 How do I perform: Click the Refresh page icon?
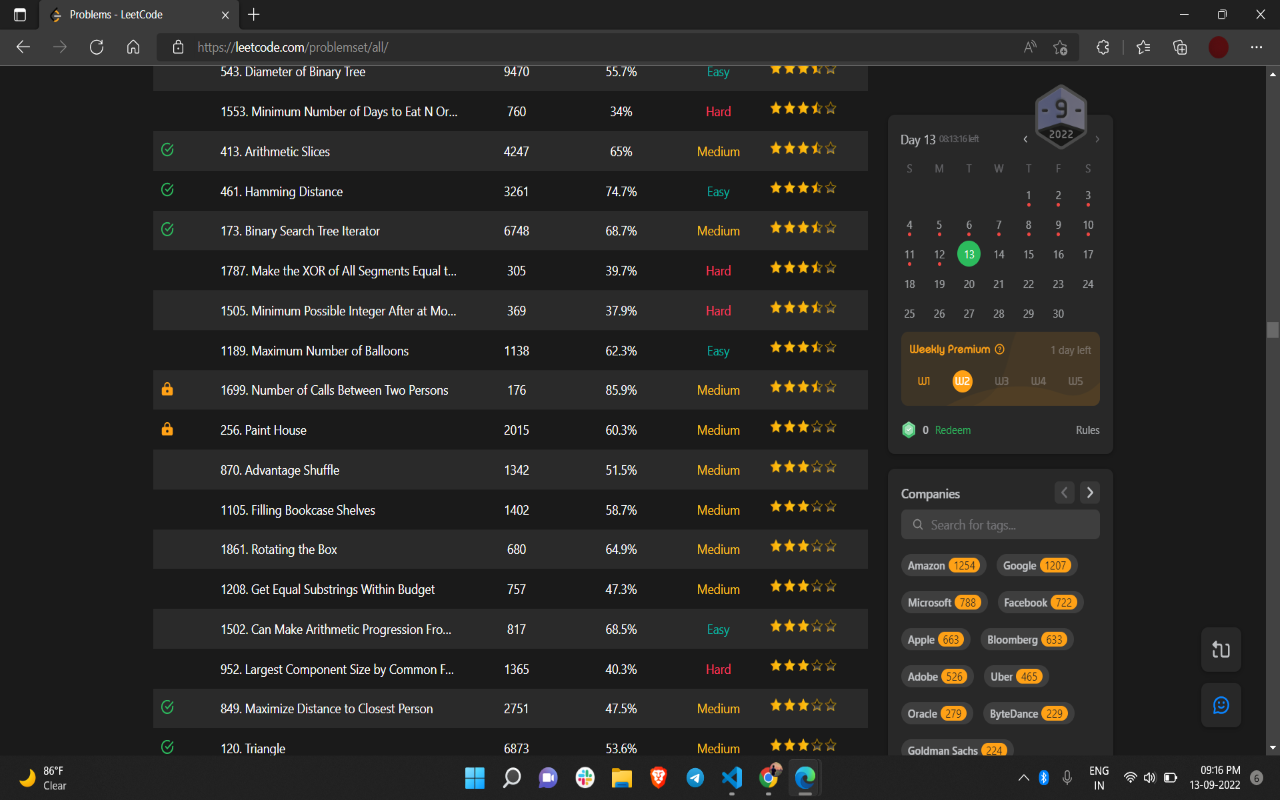[x=97, y=47]
